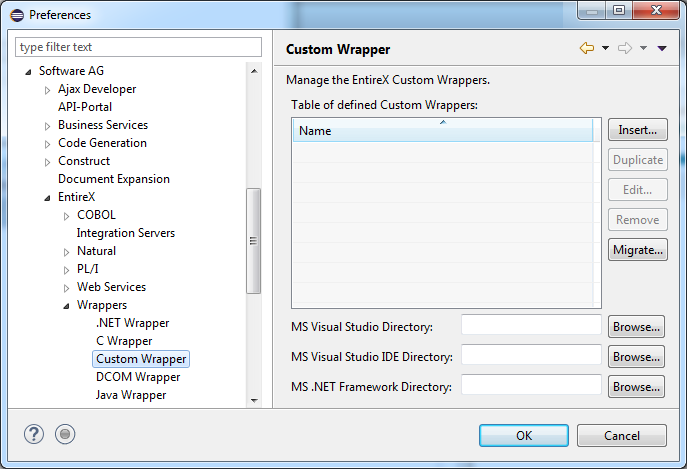The image size is (687, 470).
Task: Select the Custom Wrapper tree item
Action: (141, 359)
